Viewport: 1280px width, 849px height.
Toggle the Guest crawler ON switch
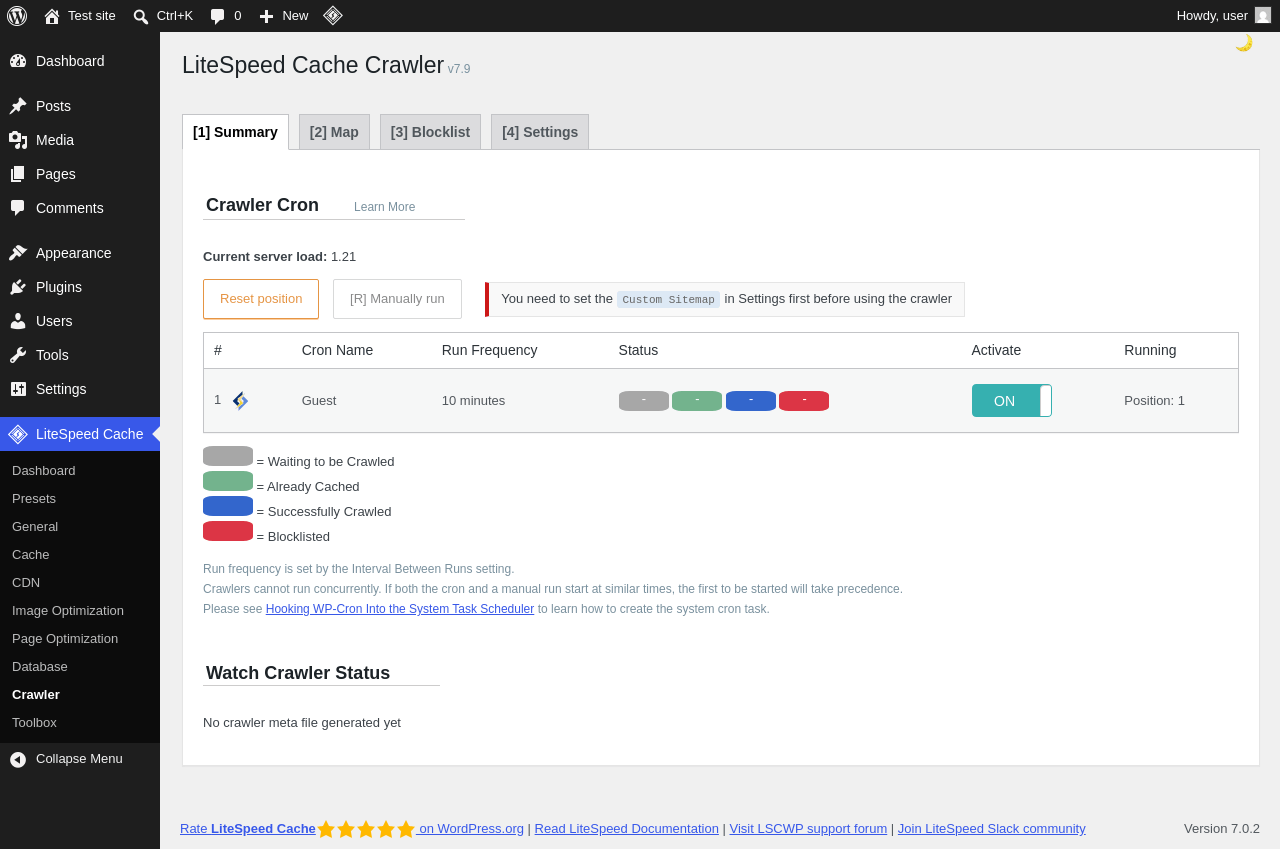(1011, 401)
